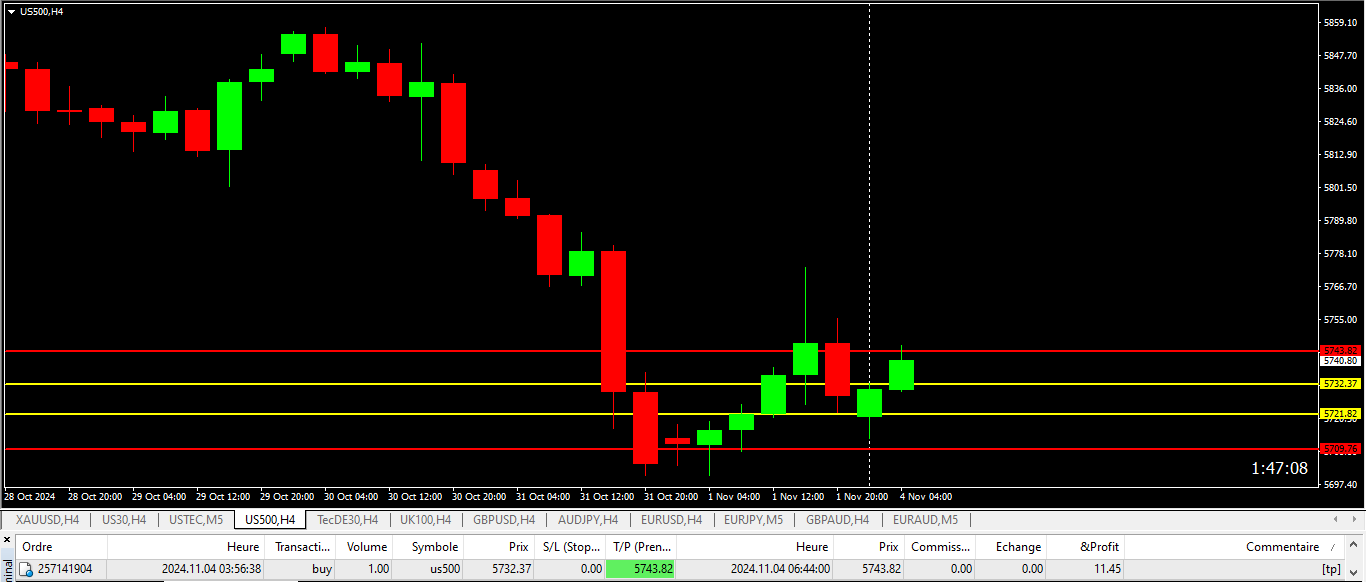Sort by the Ordre column header
Screen dimensions: 1366x582
[x=62, y=547]
